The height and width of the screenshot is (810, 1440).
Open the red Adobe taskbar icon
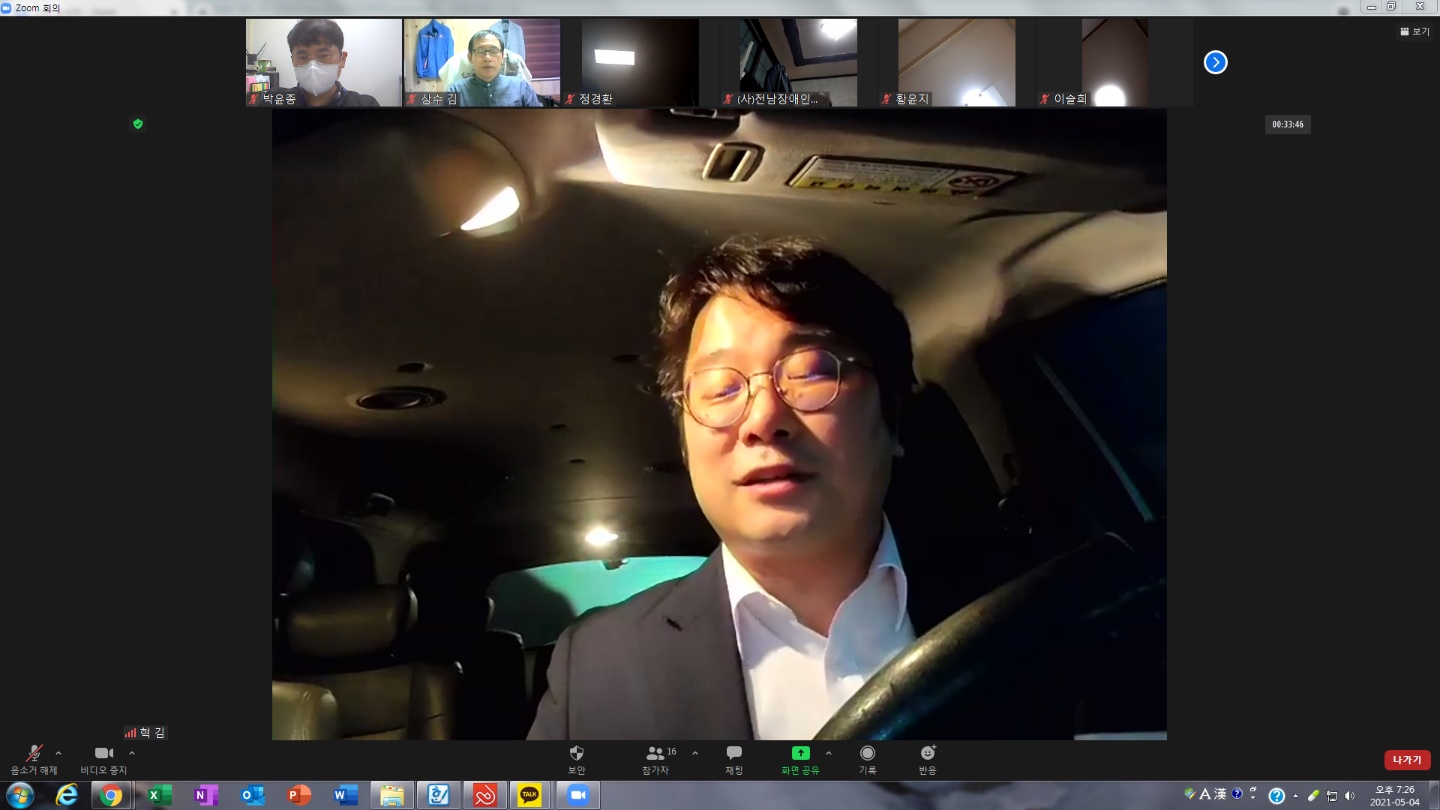click(x=485, y=796)
